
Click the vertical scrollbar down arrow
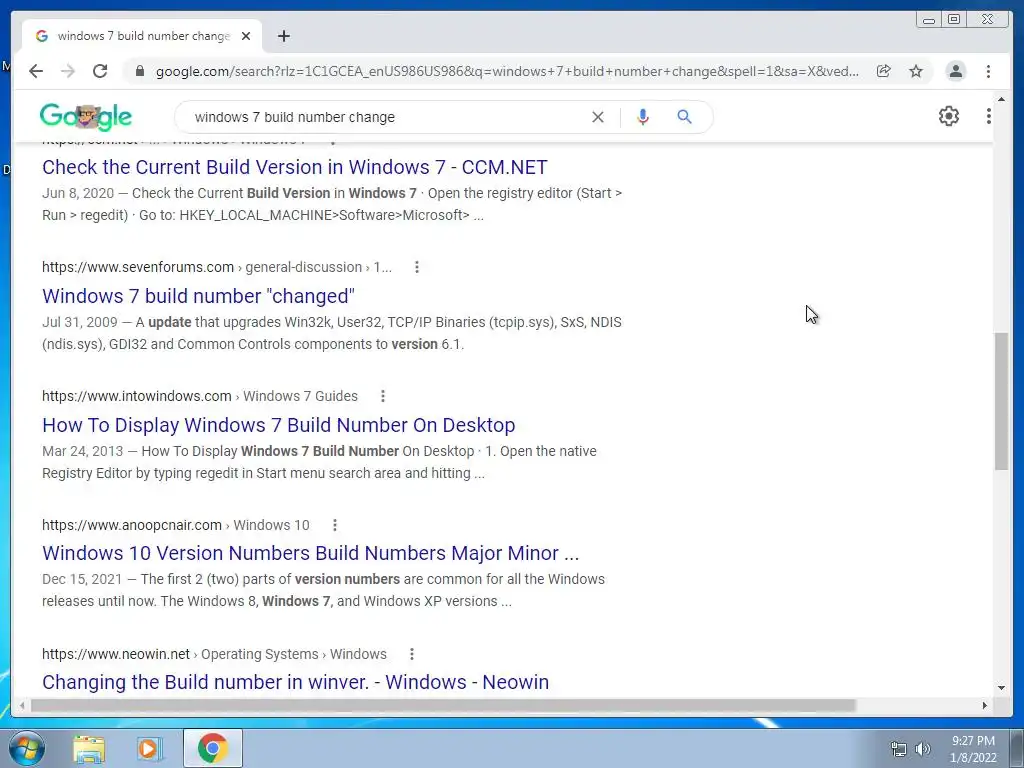coord(1001,687)
